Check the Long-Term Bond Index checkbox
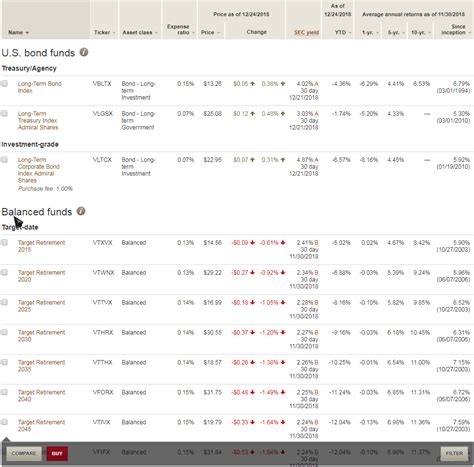Image resolution: width=474 pixels, height=467 pixels. click(4, 83)
